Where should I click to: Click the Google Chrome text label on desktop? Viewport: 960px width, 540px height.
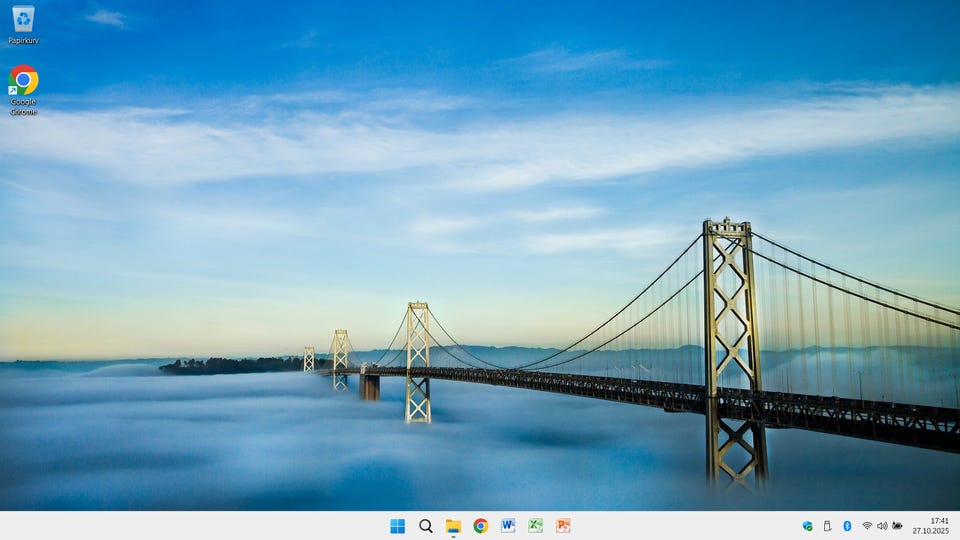click(23, 106)
